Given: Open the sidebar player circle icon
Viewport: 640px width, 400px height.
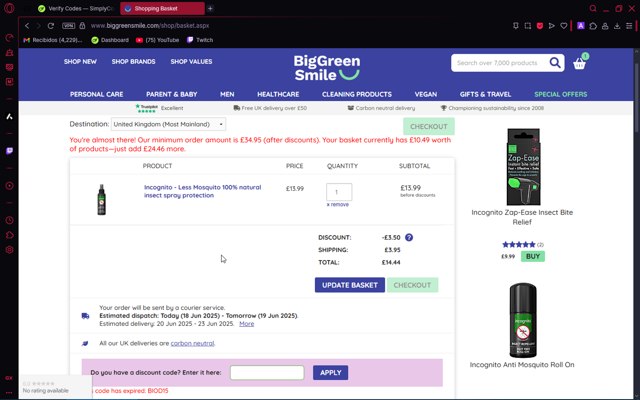Looking at the screenshot, I should tap(9, 186).
